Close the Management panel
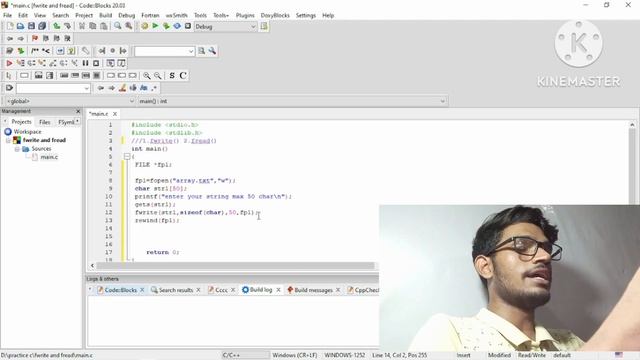The image size is (640, 360). pyautogui.click(x=78, y=111)
